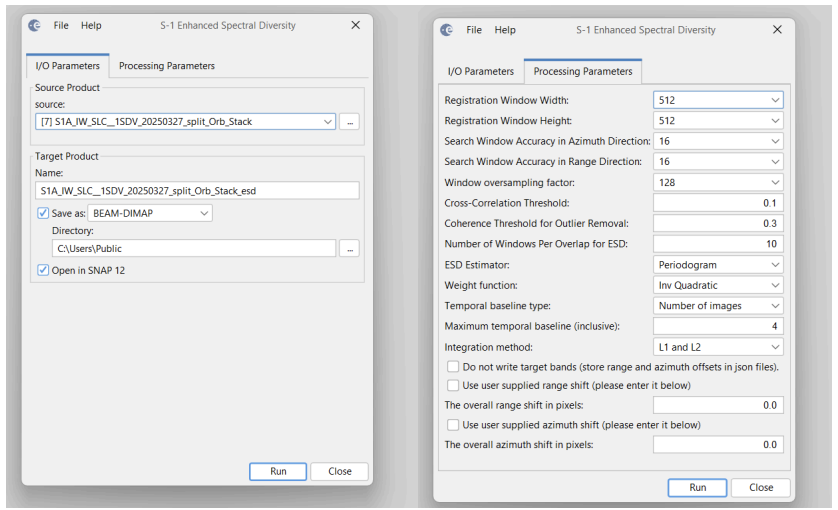Click the Directory path field

(x=194, y=248)
